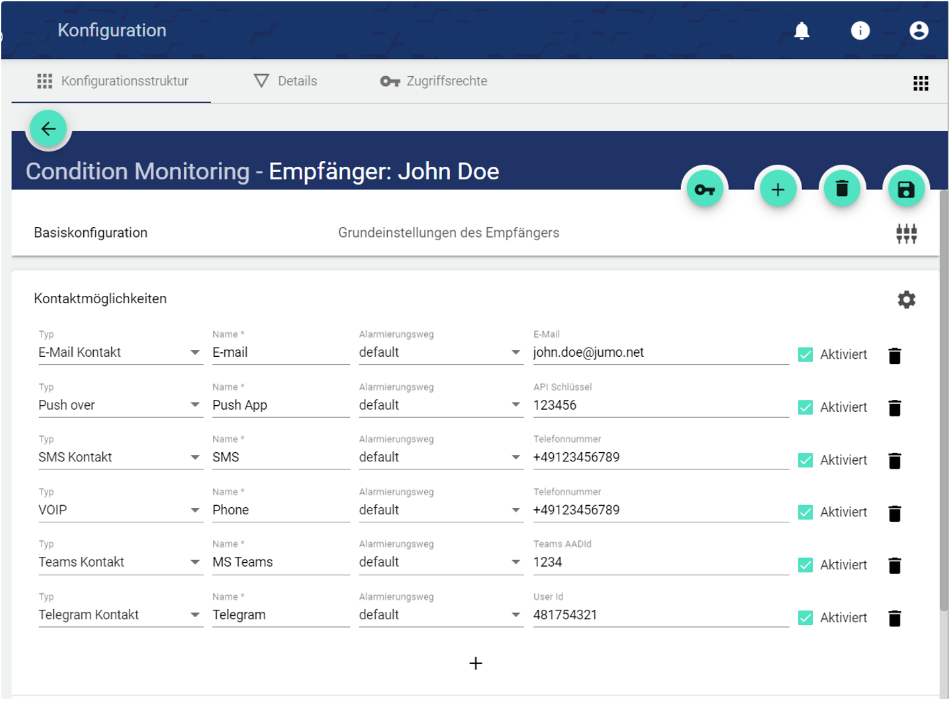Open the Kontaktmöglichkeiten settings gear
Viewport: 951px width, 701px height.
tap(906, 299)
